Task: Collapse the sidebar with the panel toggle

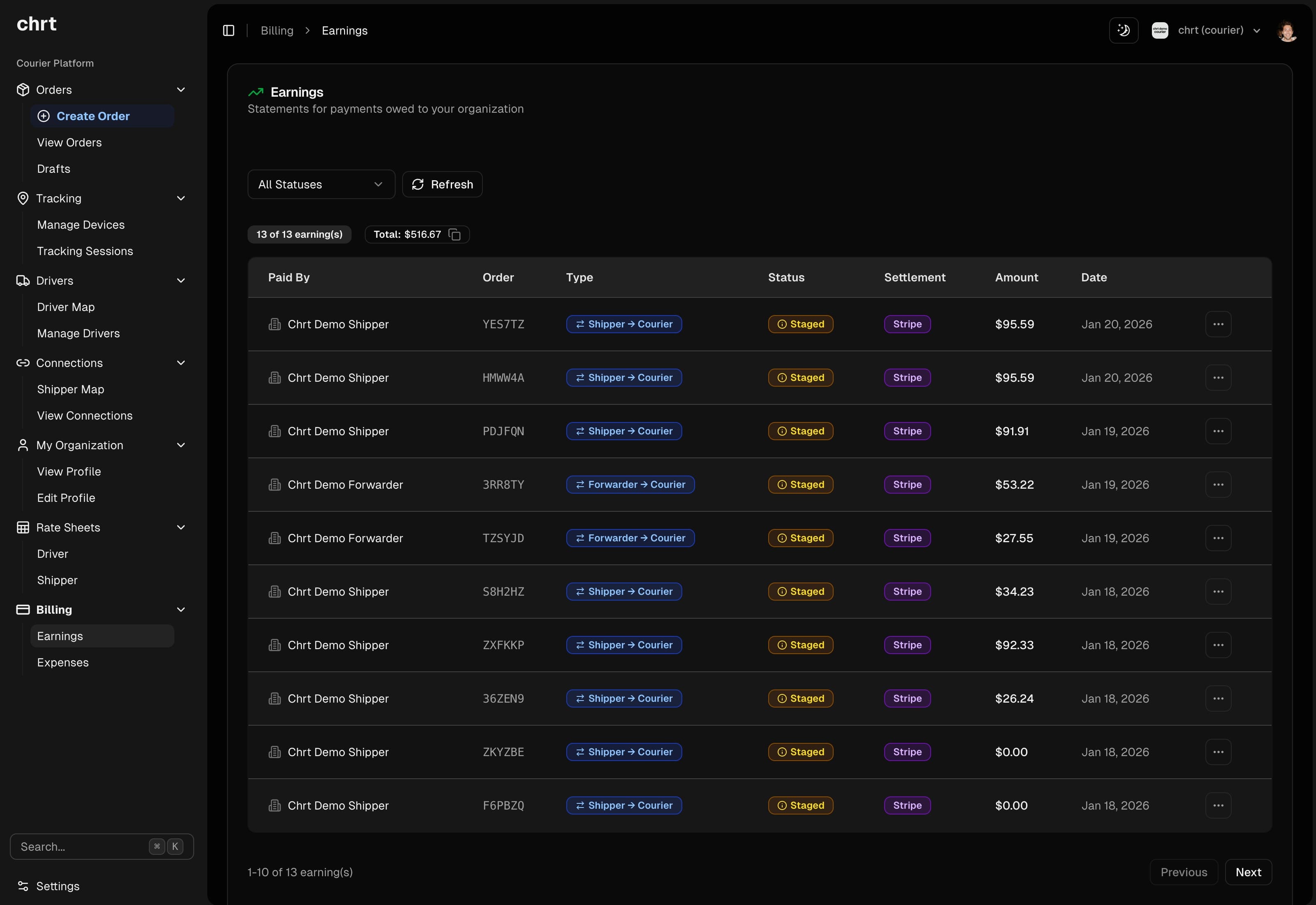Action: (x=228, y=30)
